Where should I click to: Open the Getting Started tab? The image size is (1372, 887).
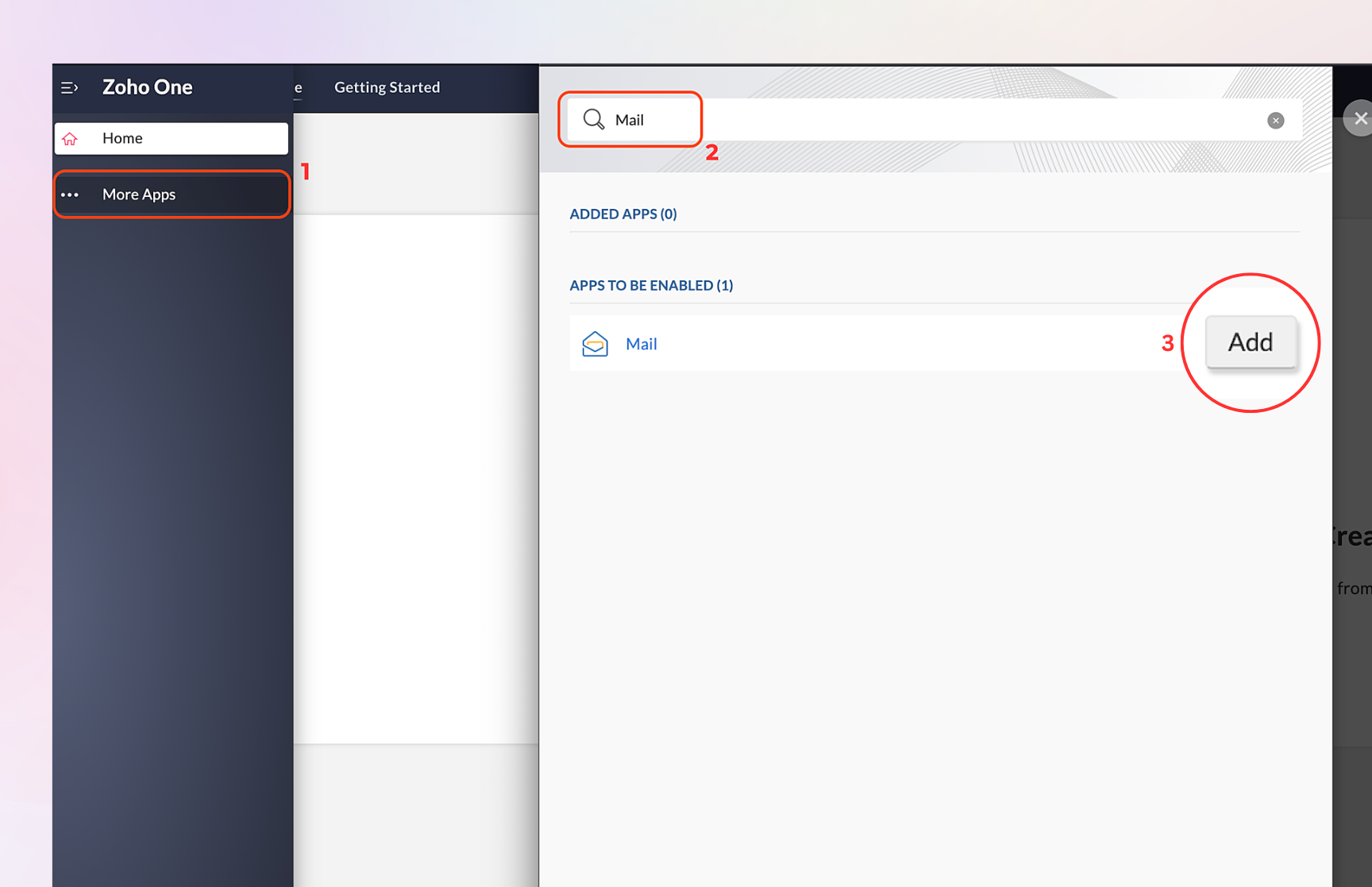(x=387, y=87)
